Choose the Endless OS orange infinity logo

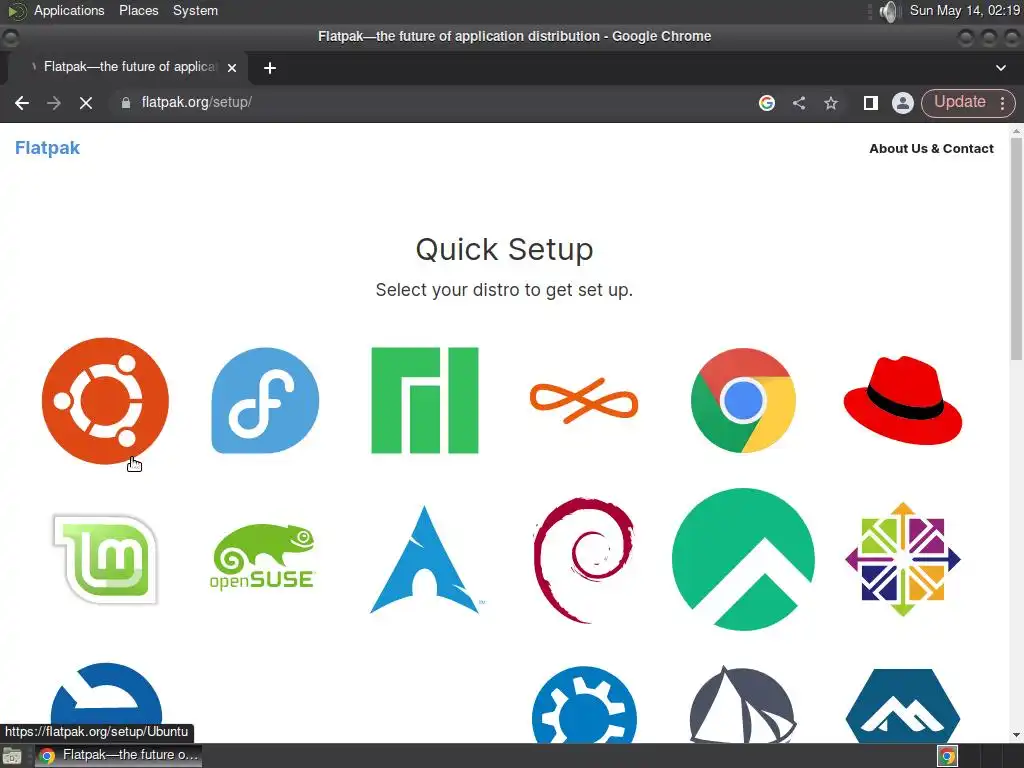584,400
